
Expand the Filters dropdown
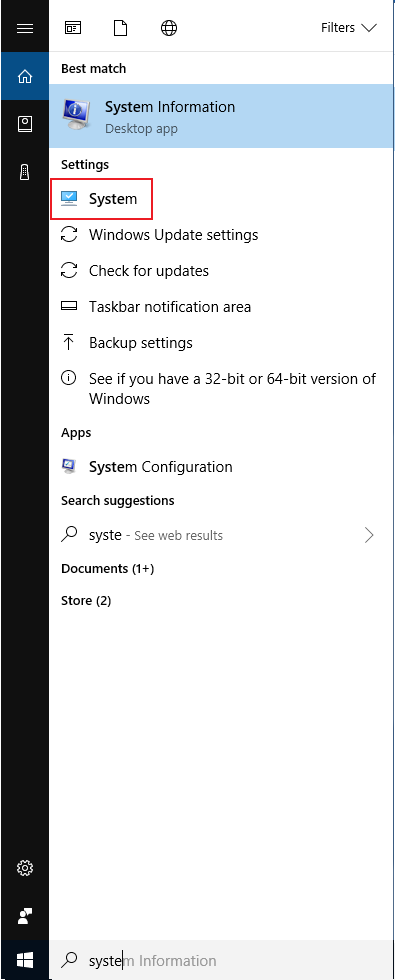349,28
